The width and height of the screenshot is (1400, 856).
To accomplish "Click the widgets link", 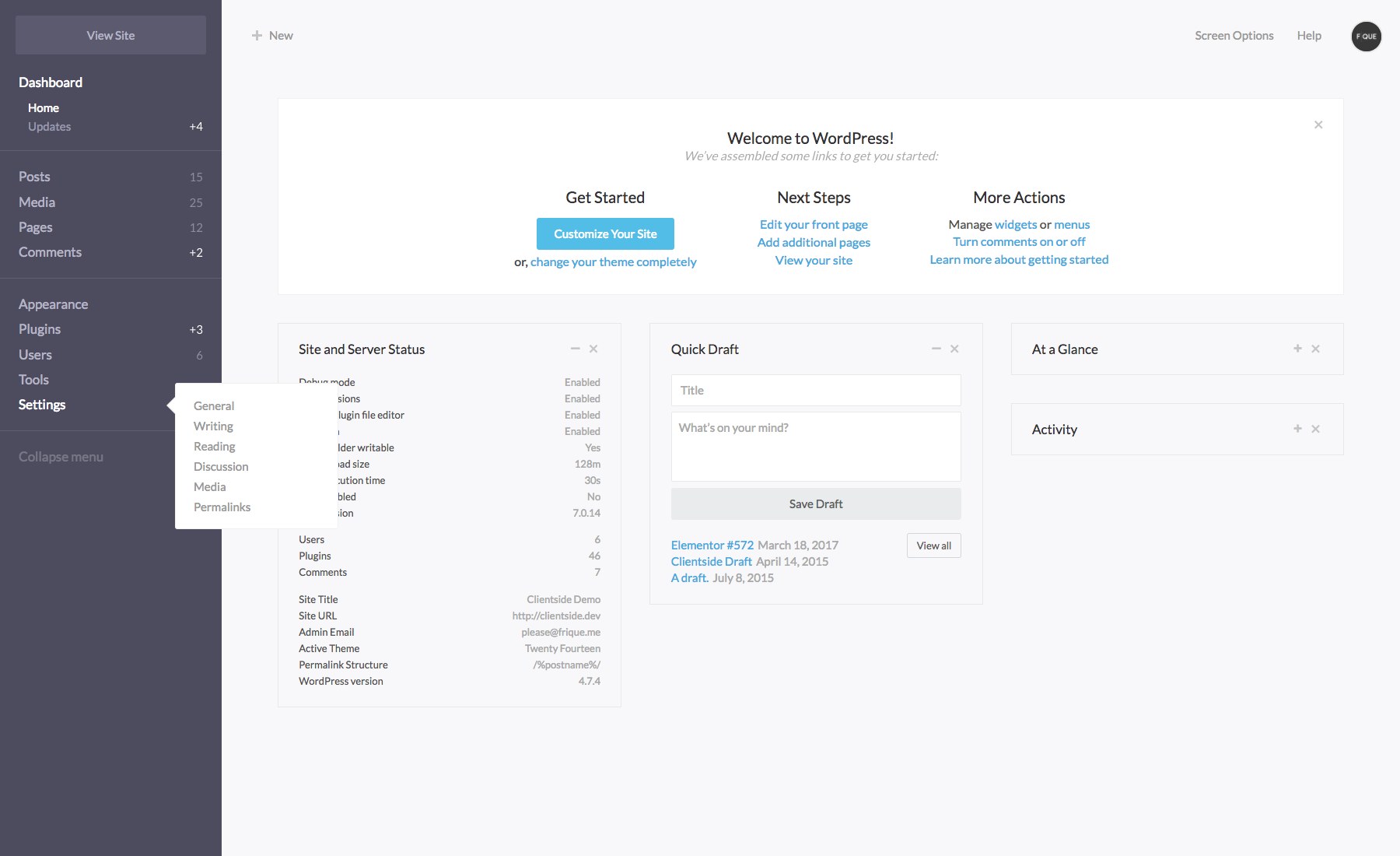I will 1016,225.
